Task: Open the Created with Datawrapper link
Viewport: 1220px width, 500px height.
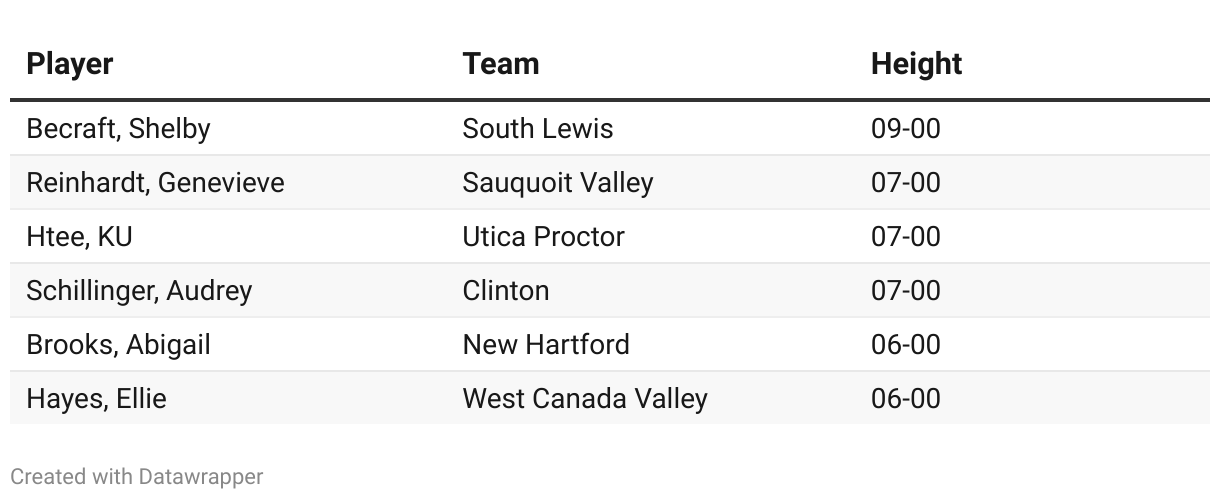Action: point(137,477)
